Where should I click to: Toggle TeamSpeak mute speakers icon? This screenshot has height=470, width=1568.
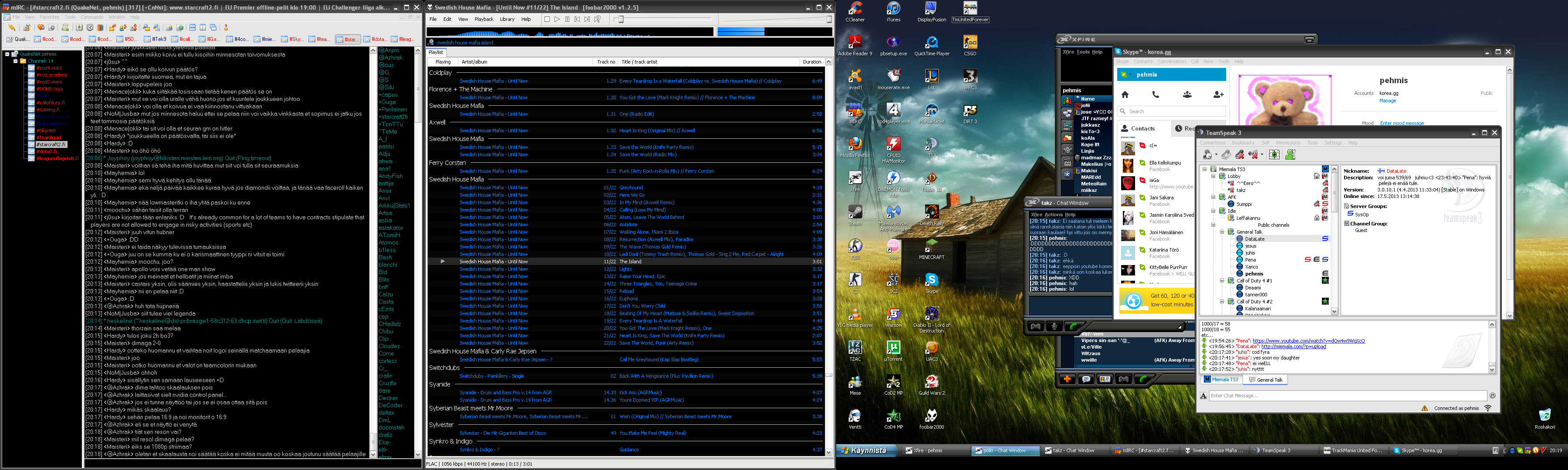pos(1253,154)
